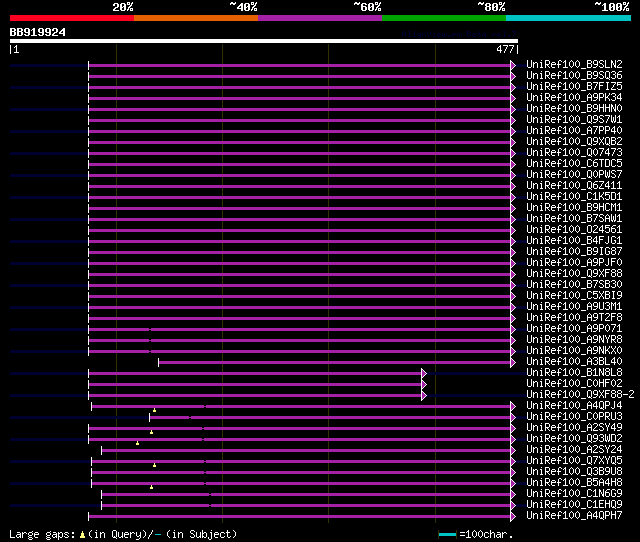Select the UniRef100_C1N6G9 label
The height and width of the screenshot is (542, 640).
click(574, 494)
